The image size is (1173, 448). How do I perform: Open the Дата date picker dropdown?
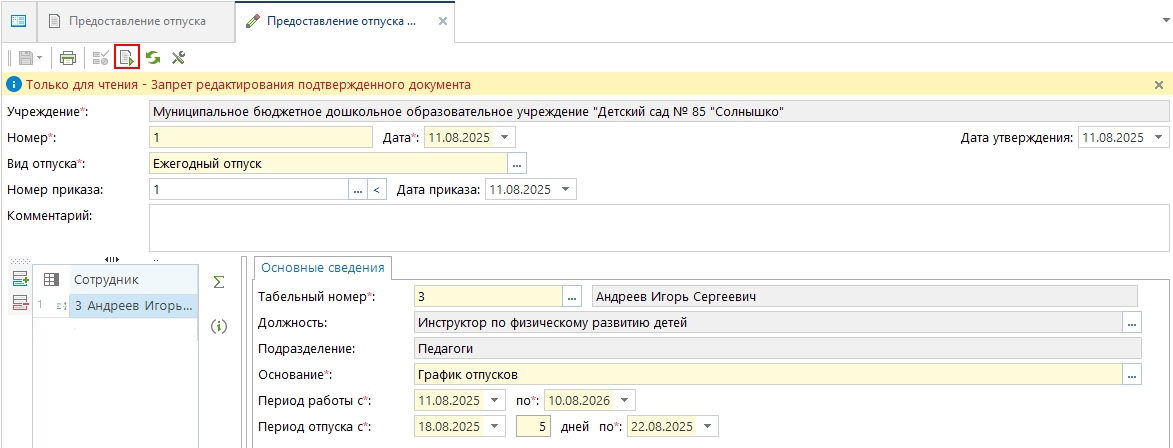pyautogui.click(x=505, y=137)
